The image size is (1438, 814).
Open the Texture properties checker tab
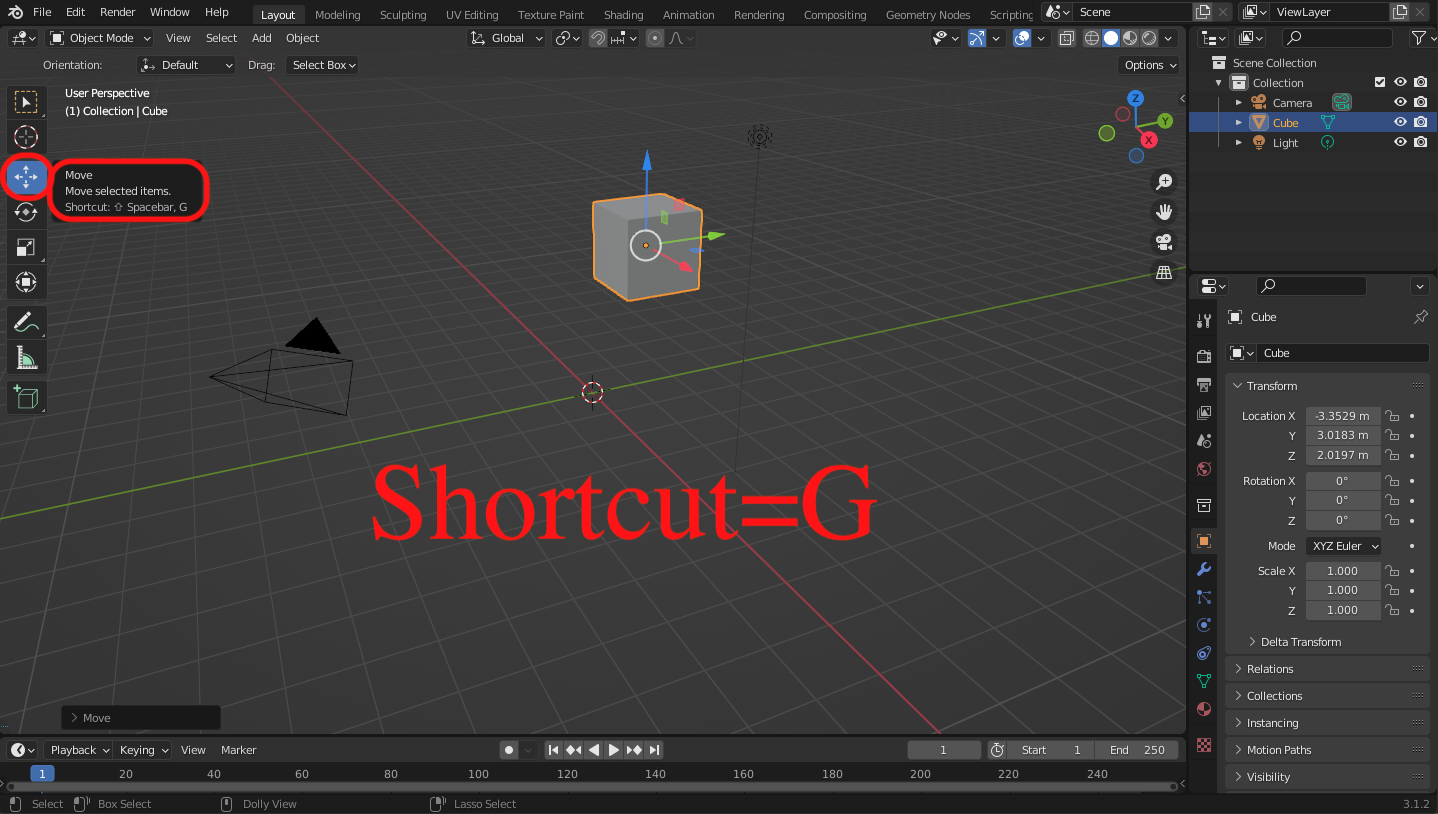tap(1204, 745)
